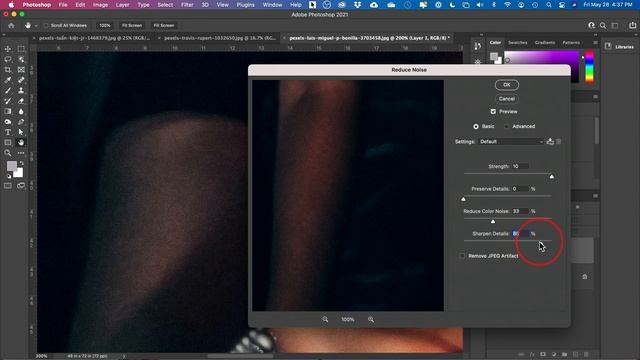This screenshot has height=360, width=640.
Task: Open the Filter menu
Action: (x=187, y=5)
